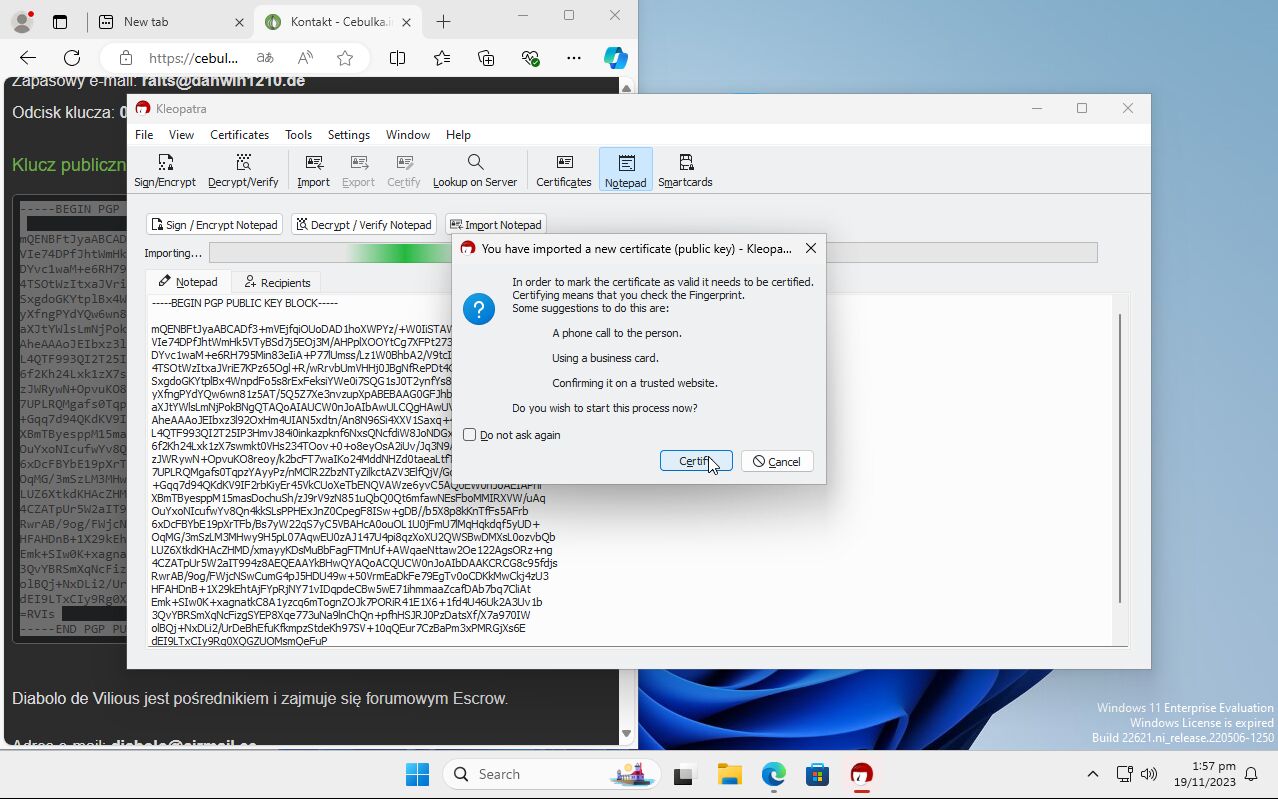Open the Smartcards toolbar icon
Viewport: 1278px width, 799px height.
[x=685, y=170]
